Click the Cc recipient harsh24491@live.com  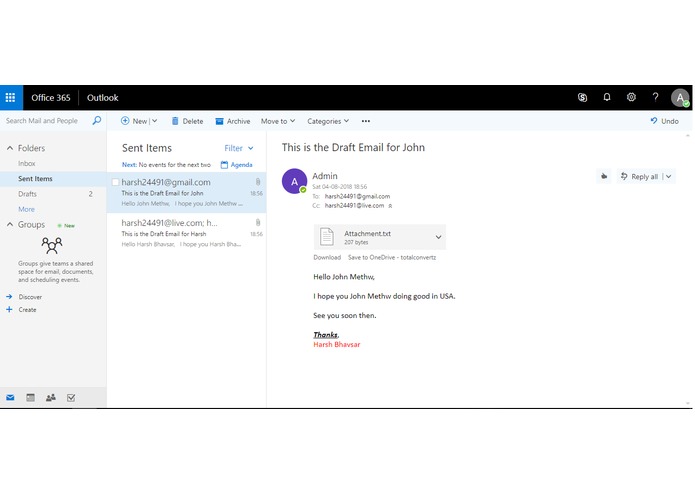click(x=354, y=206)
